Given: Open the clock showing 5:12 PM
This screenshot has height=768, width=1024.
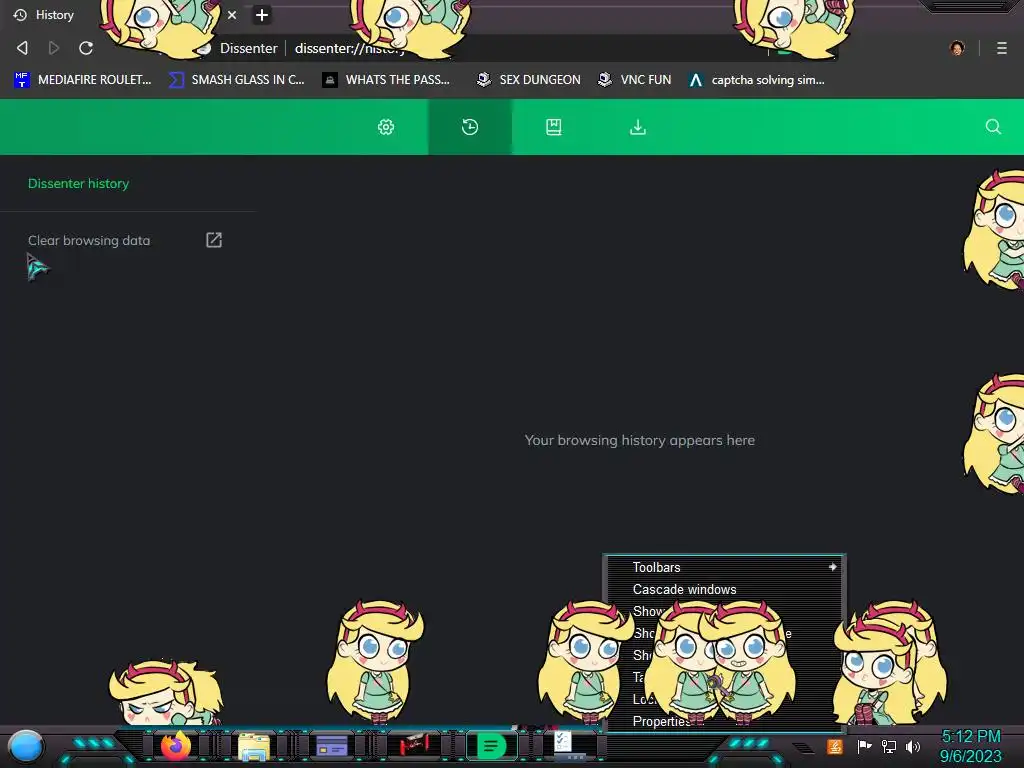Looking at the screenshot, I should pyautogui.click(x=970, y=746).
